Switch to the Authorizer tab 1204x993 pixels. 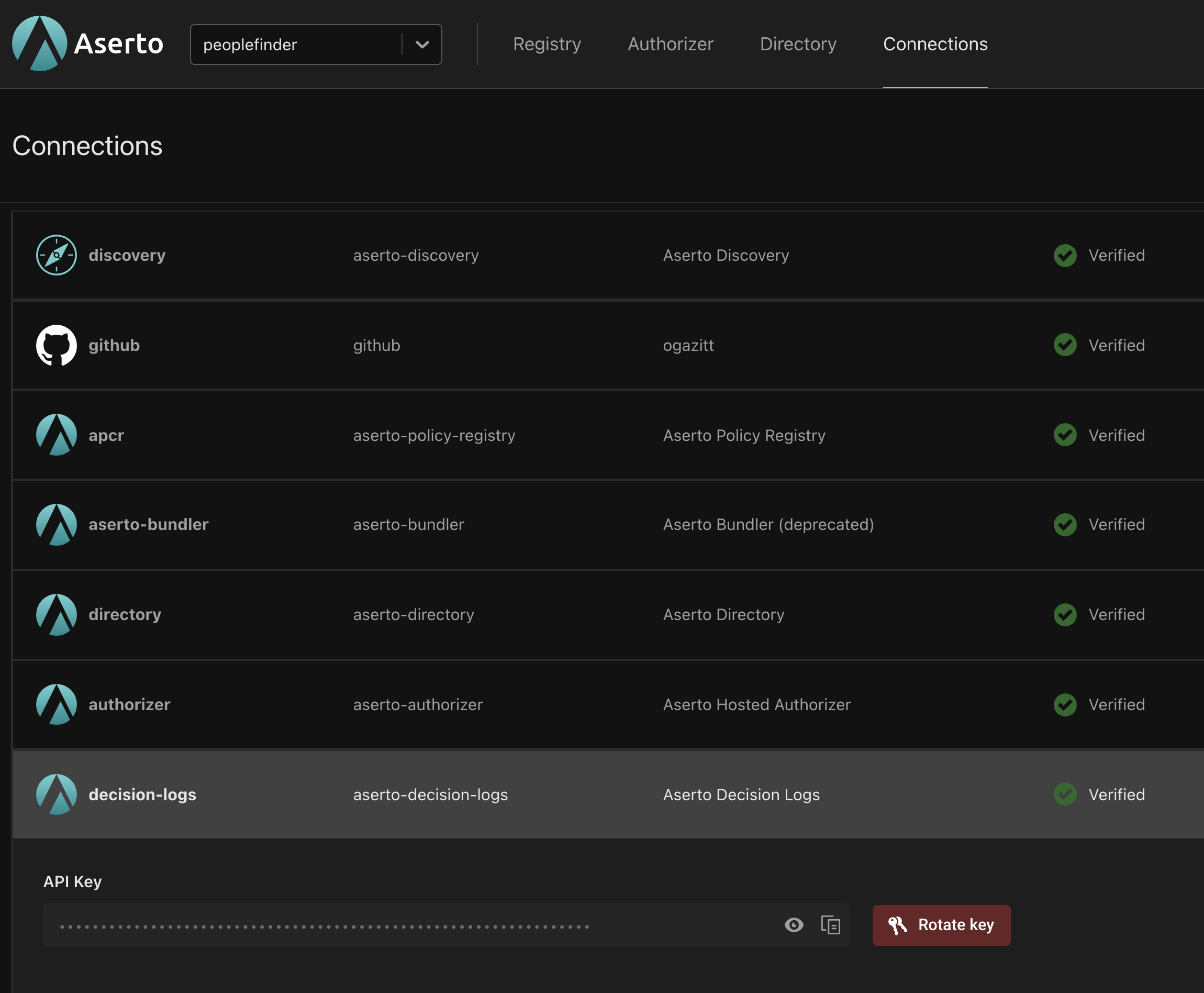(x=670, y=44)
